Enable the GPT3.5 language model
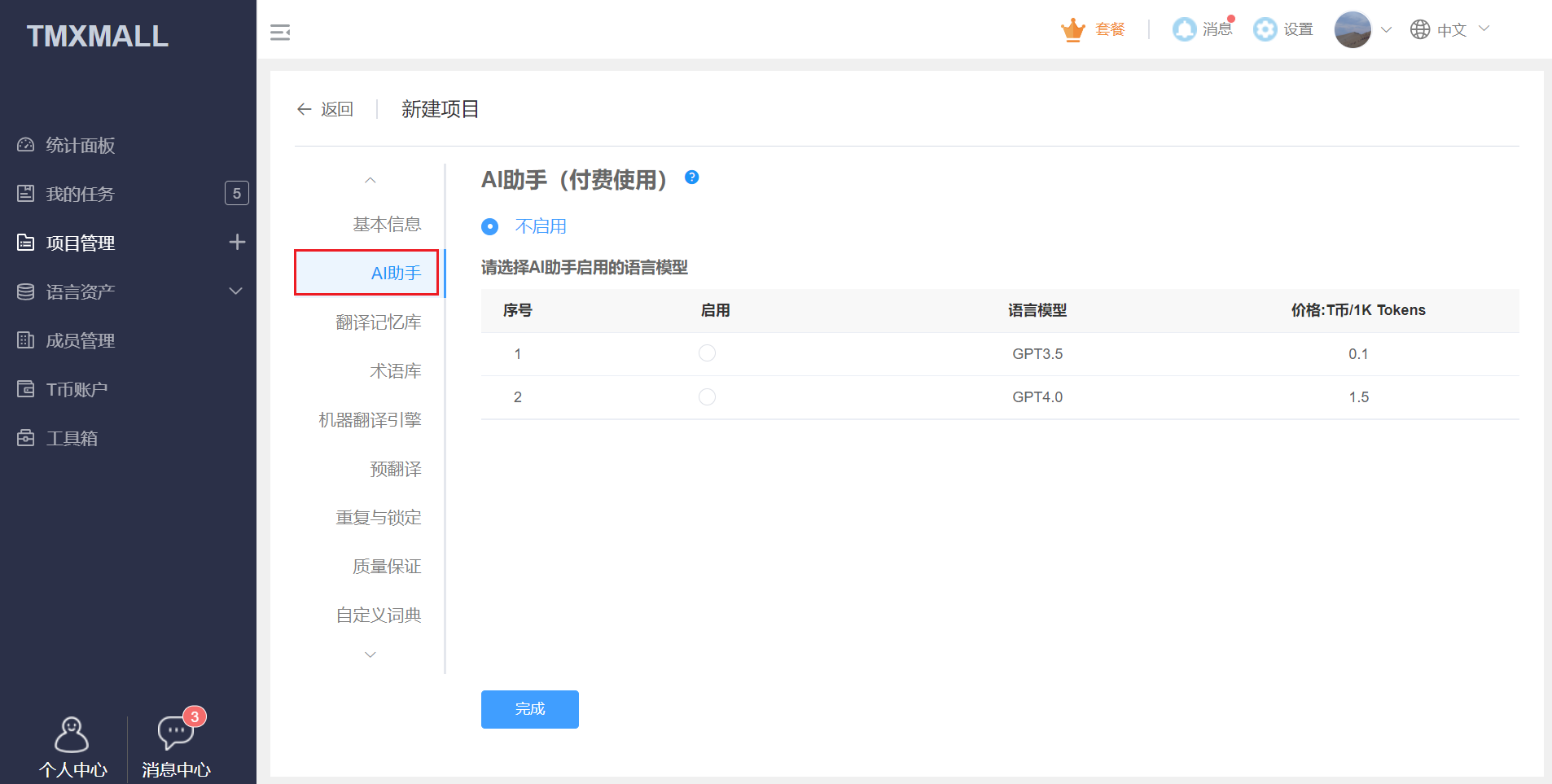 pyautogui.click(x=707, y=353)
